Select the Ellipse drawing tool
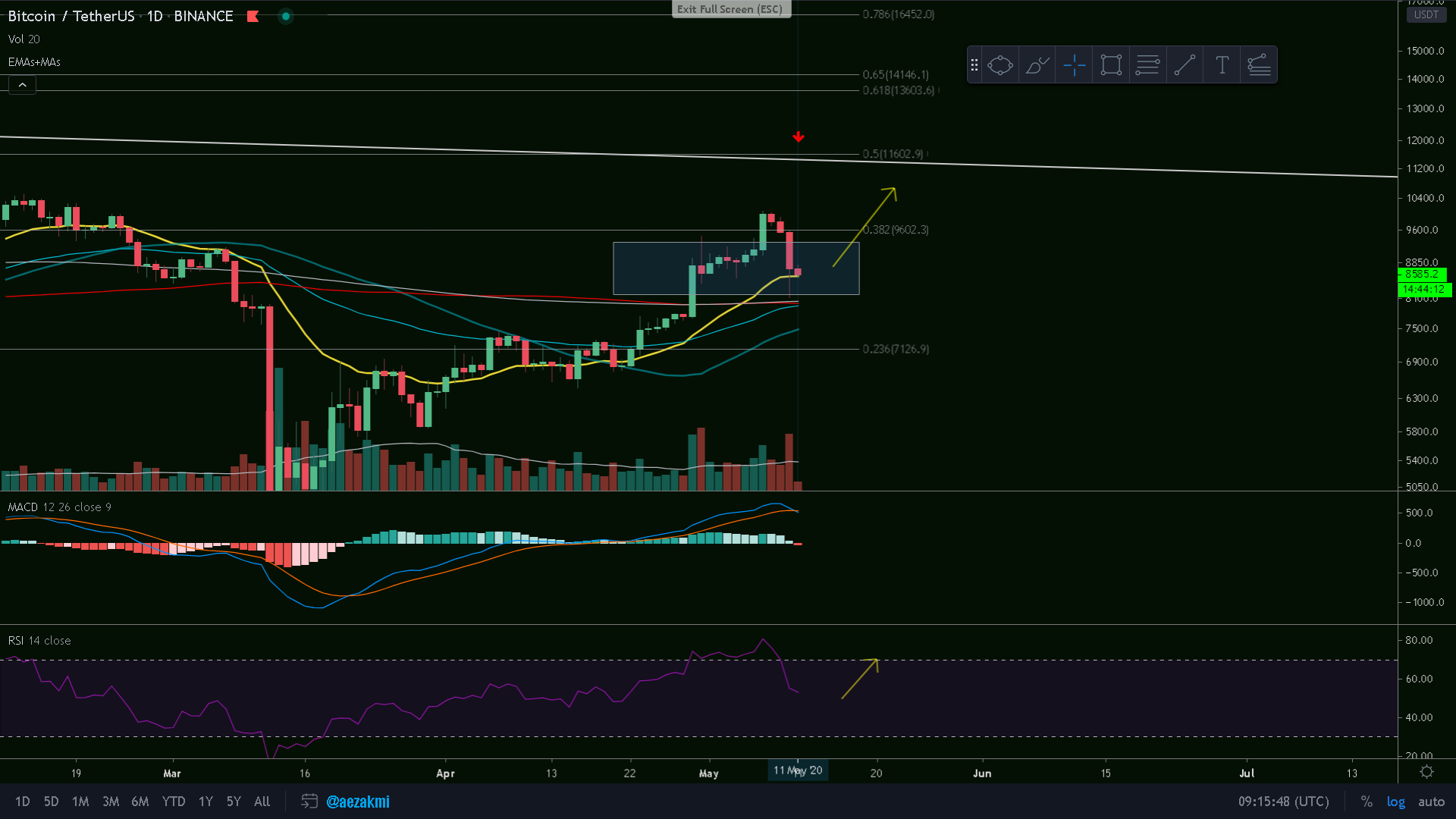Screen dimensions: 1456x819 [x=1000, y=65]
